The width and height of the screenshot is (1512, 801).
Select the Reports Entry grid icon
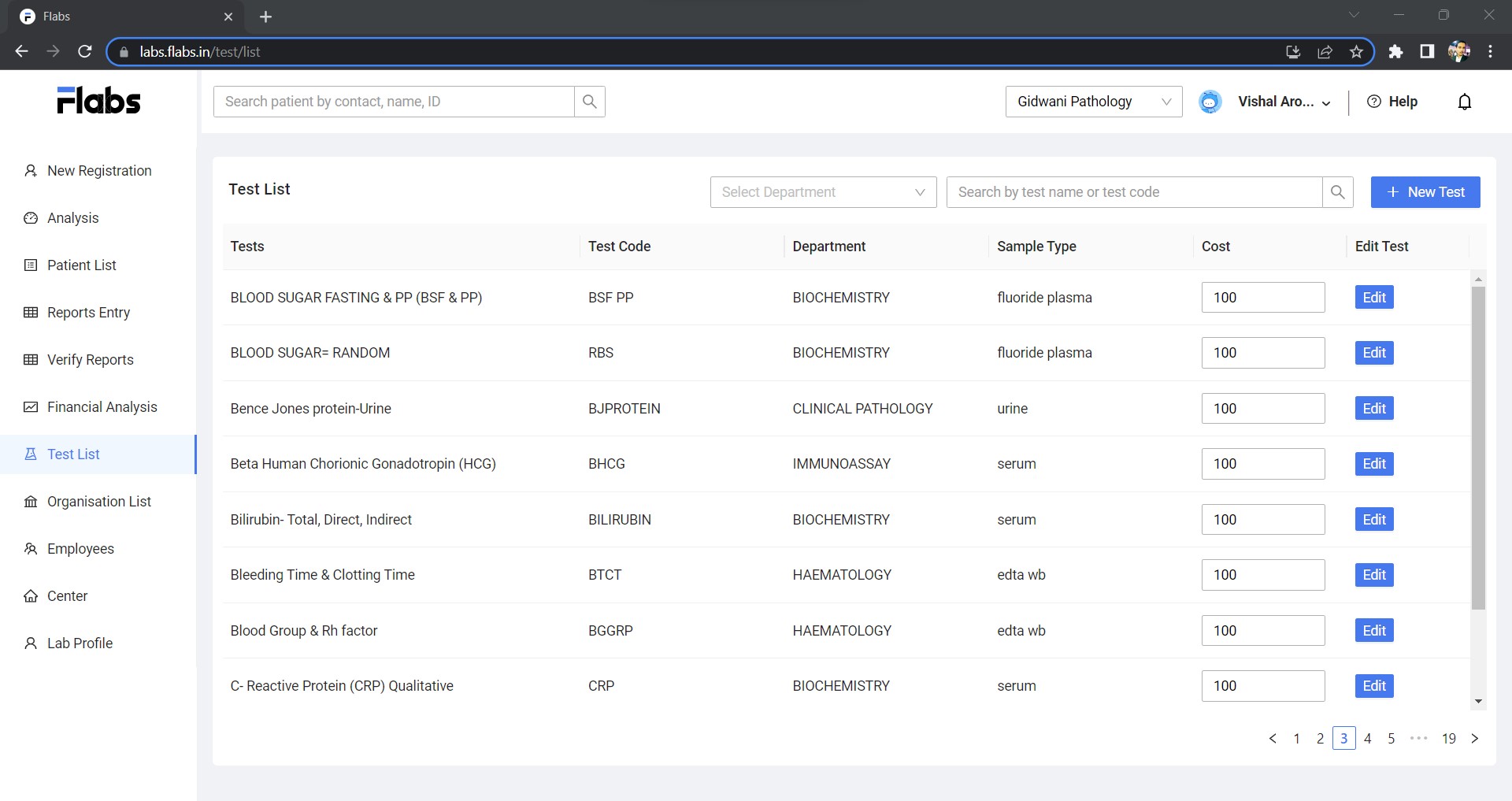30,313
